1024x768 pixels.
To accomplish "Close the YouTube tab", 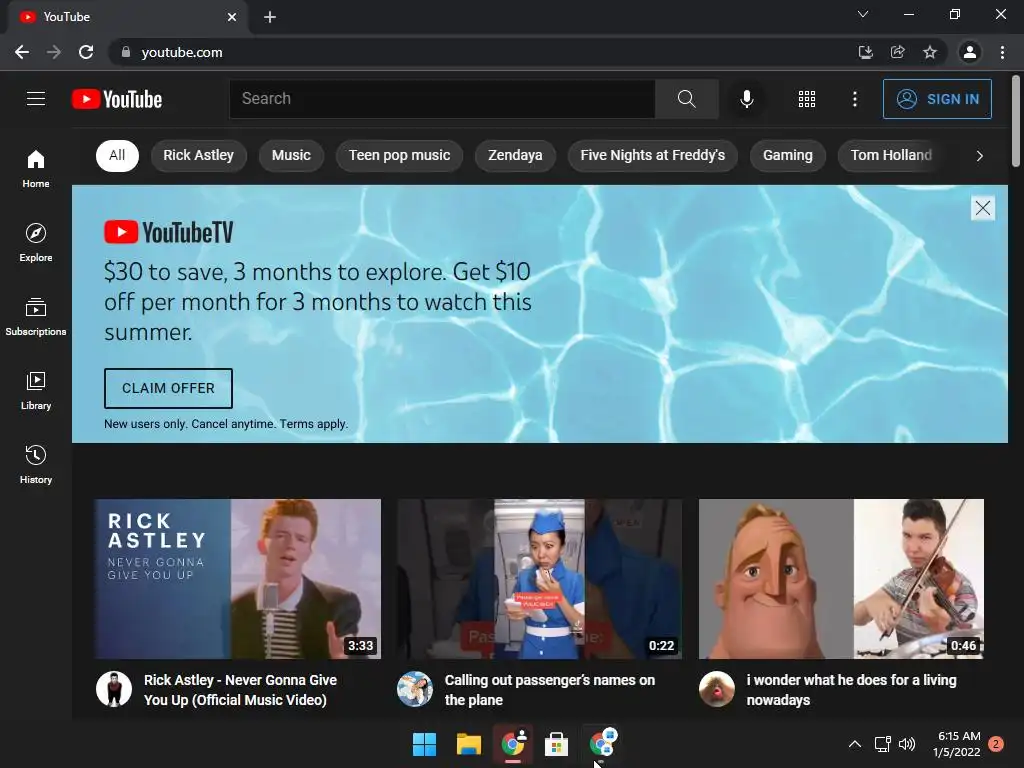I will click(x=232, y=17).
